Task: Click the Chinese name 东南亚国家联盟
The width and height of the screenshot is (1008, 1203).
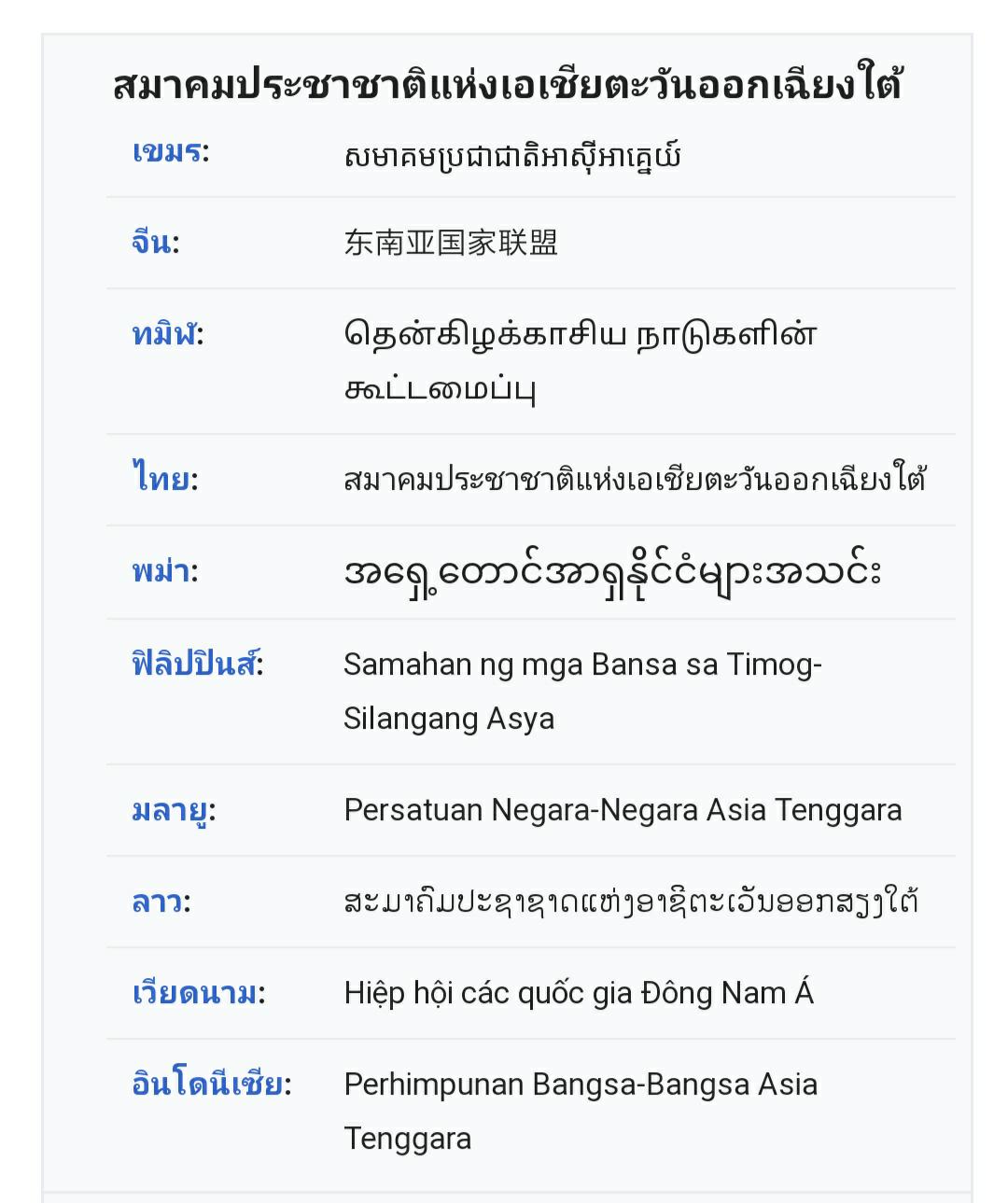Action: pyautogui.click(x=451, y=243)
